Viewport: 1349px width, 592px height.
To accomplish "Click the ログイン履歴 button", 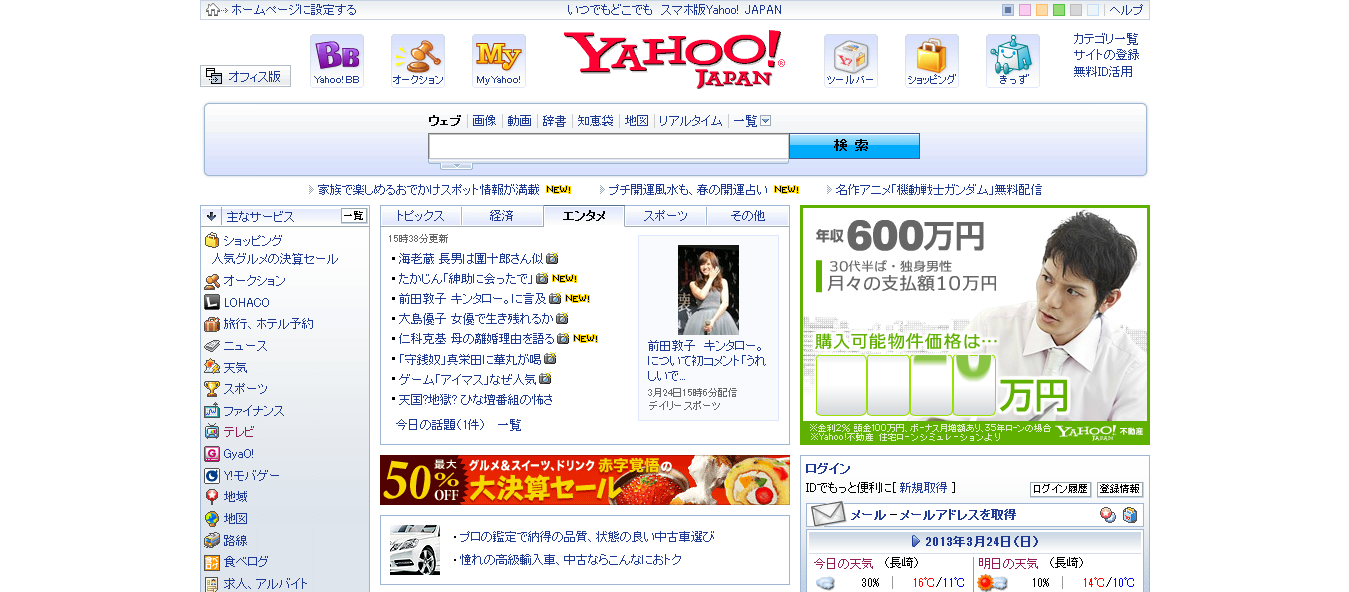I will click(x=1060, y=489).
